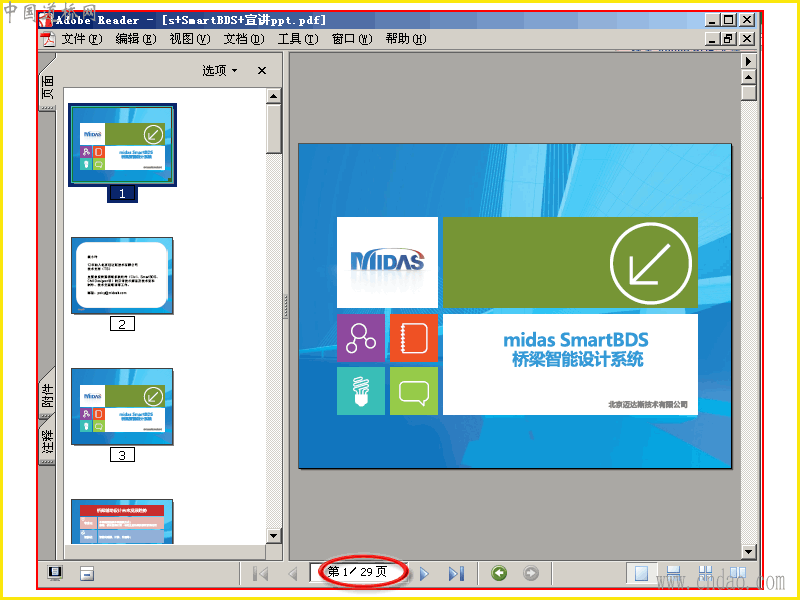The image size is (800, 600).
Task: Click thumbnail panel scroll up arrow
Action: (x=273, y=96)
